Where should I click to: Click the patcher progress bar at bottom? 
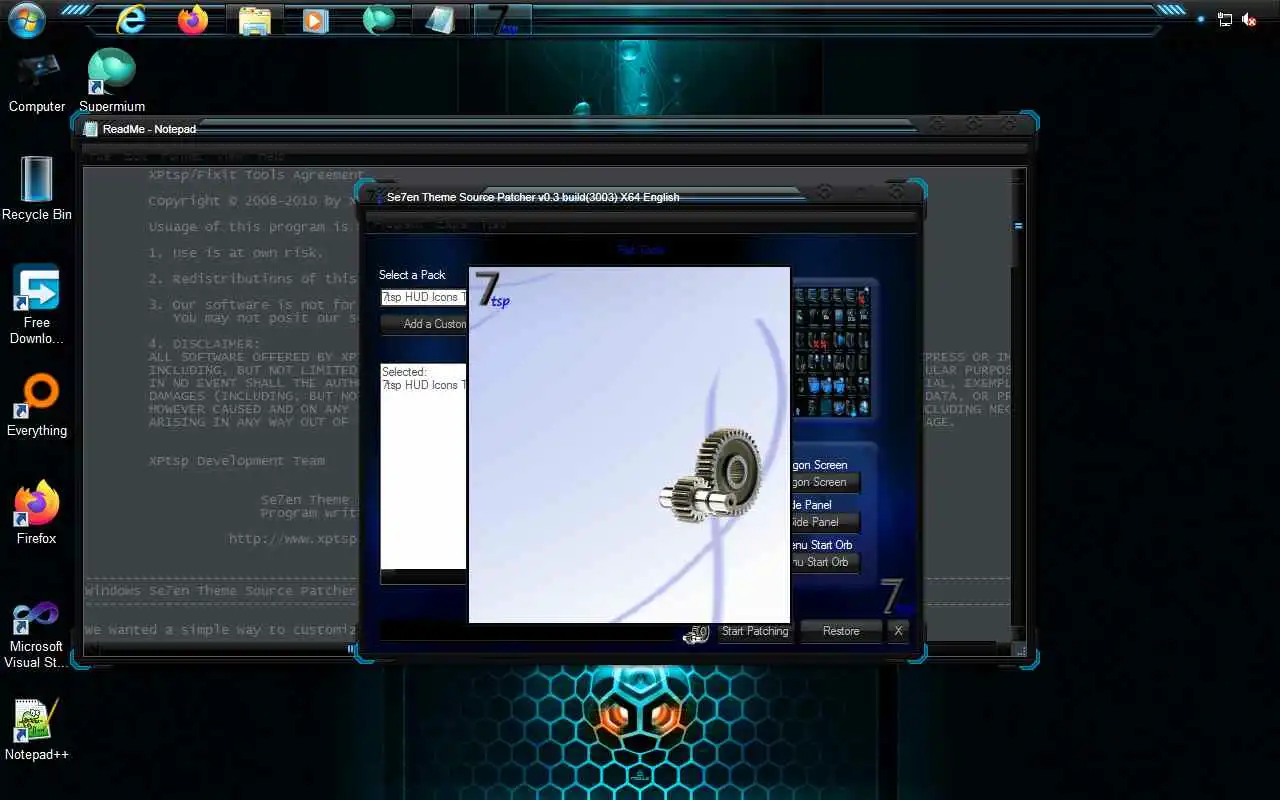point(530,632)
